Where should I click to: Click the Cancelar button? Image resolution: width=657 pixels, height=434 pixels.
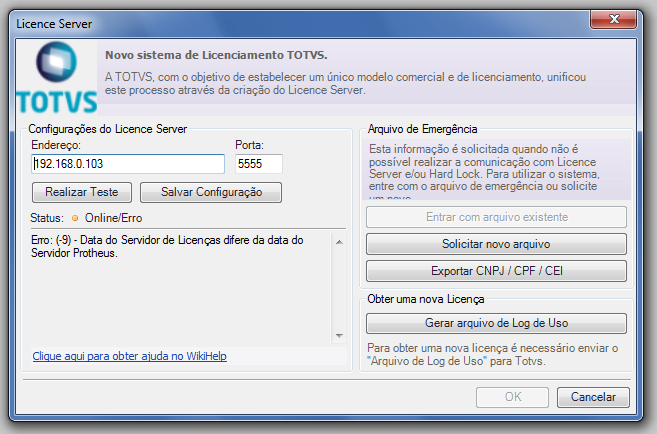[x=593, y=397]
